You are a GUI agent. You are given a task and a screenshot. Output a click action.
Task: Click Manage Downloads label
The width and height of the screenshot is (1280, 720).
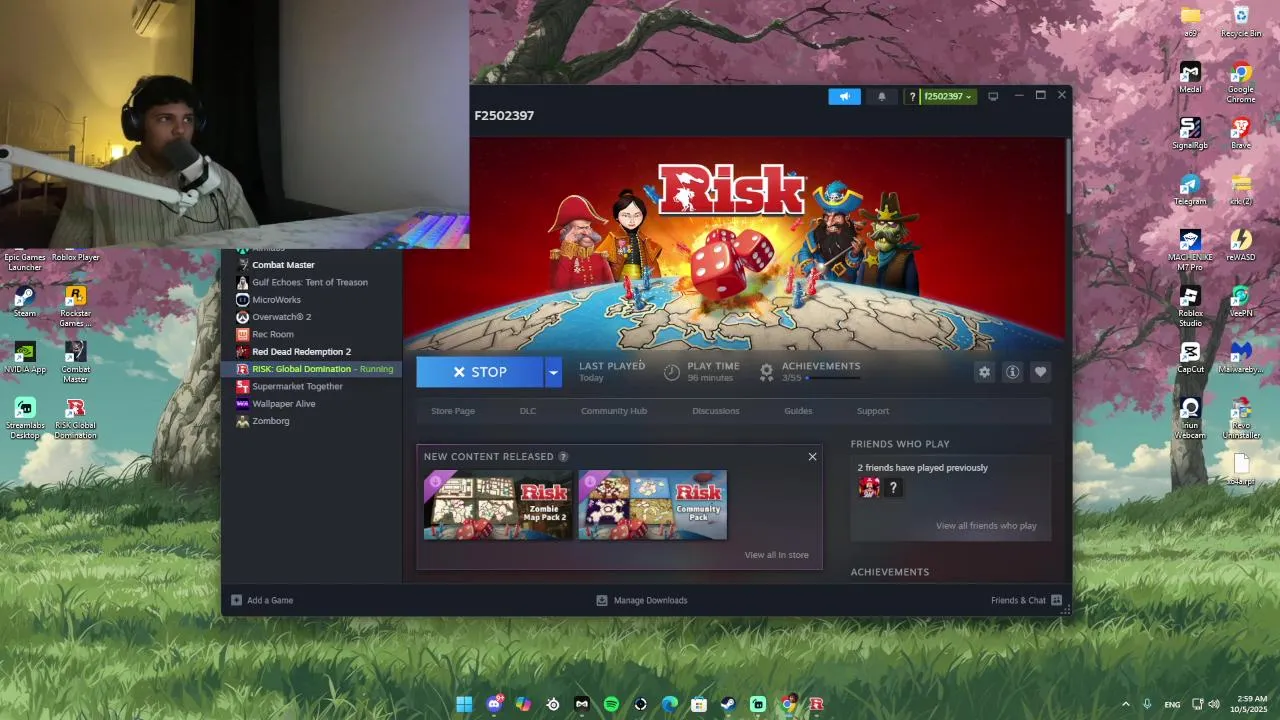[651, 600]
